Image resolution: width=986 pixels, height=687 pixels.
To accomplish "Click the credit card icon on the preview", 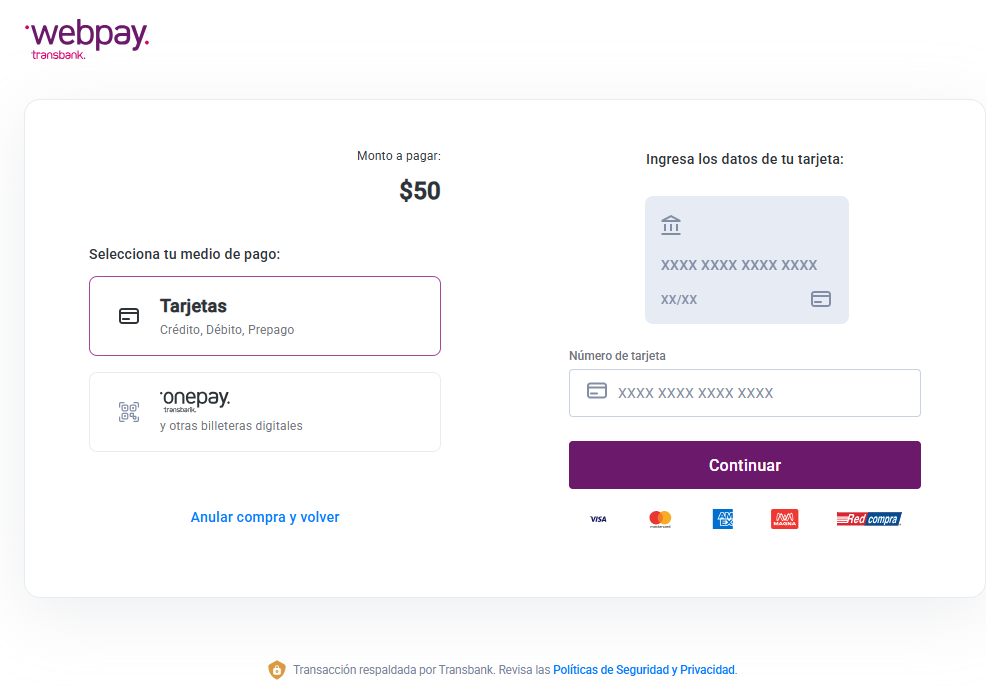I will click(821, 298).
